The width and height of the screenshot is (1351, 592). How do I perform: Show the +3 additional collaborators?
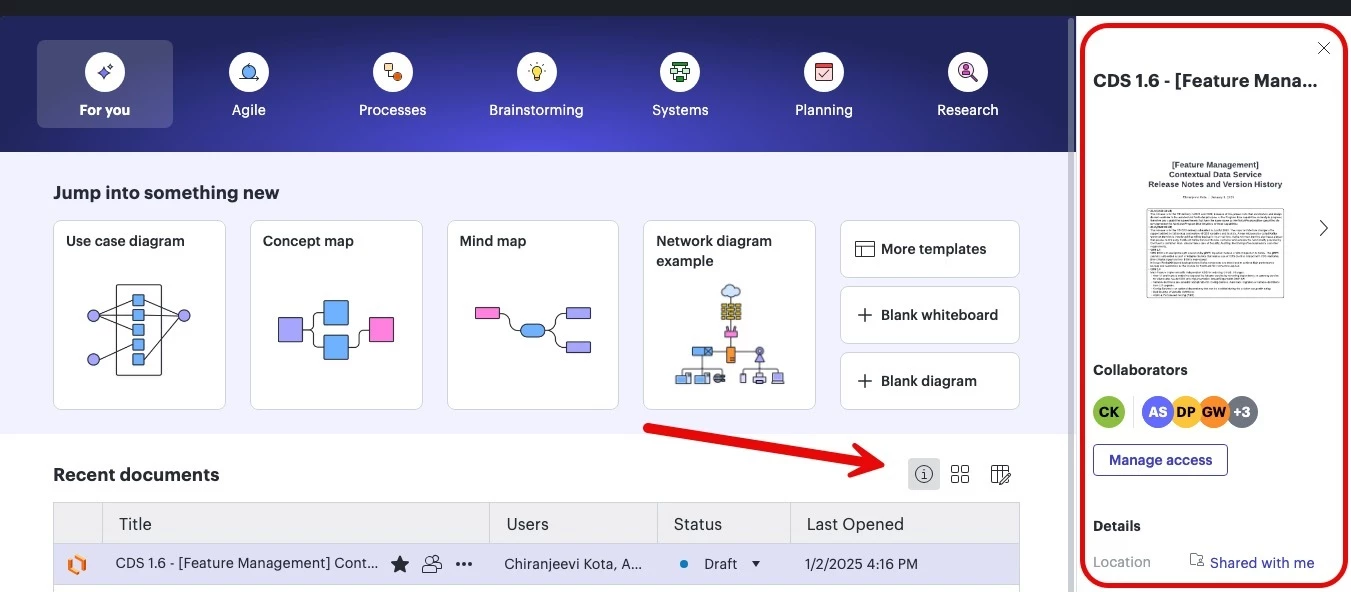[1242, 411]
